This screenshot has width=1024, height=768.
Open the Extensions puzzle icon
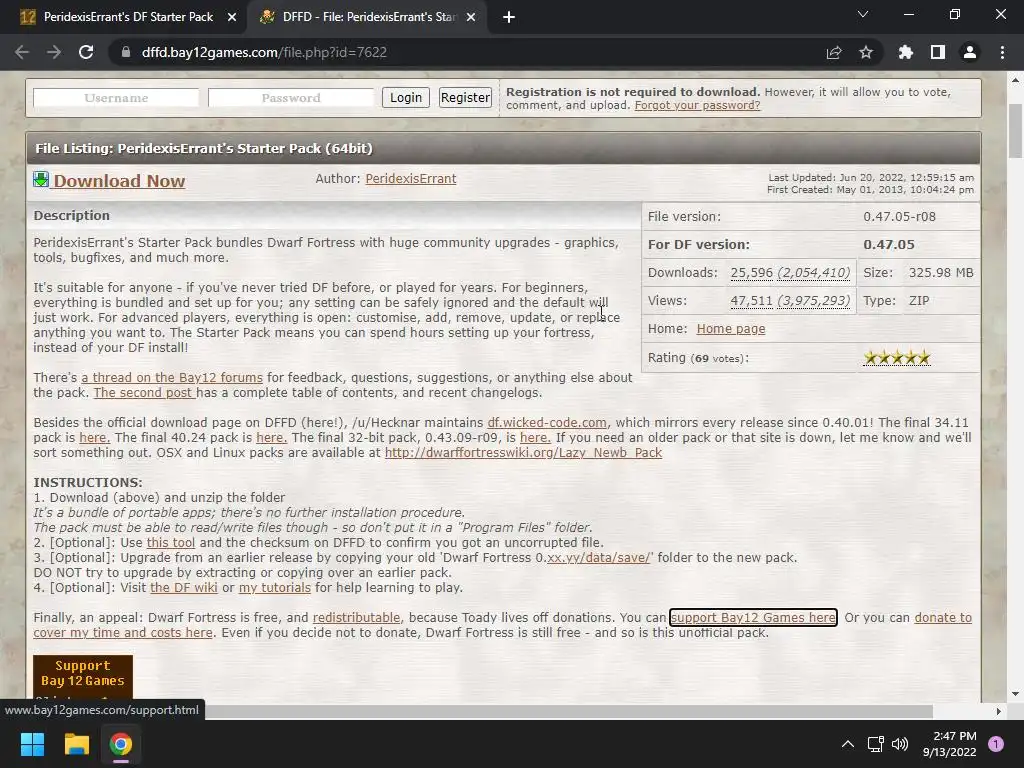906,52
